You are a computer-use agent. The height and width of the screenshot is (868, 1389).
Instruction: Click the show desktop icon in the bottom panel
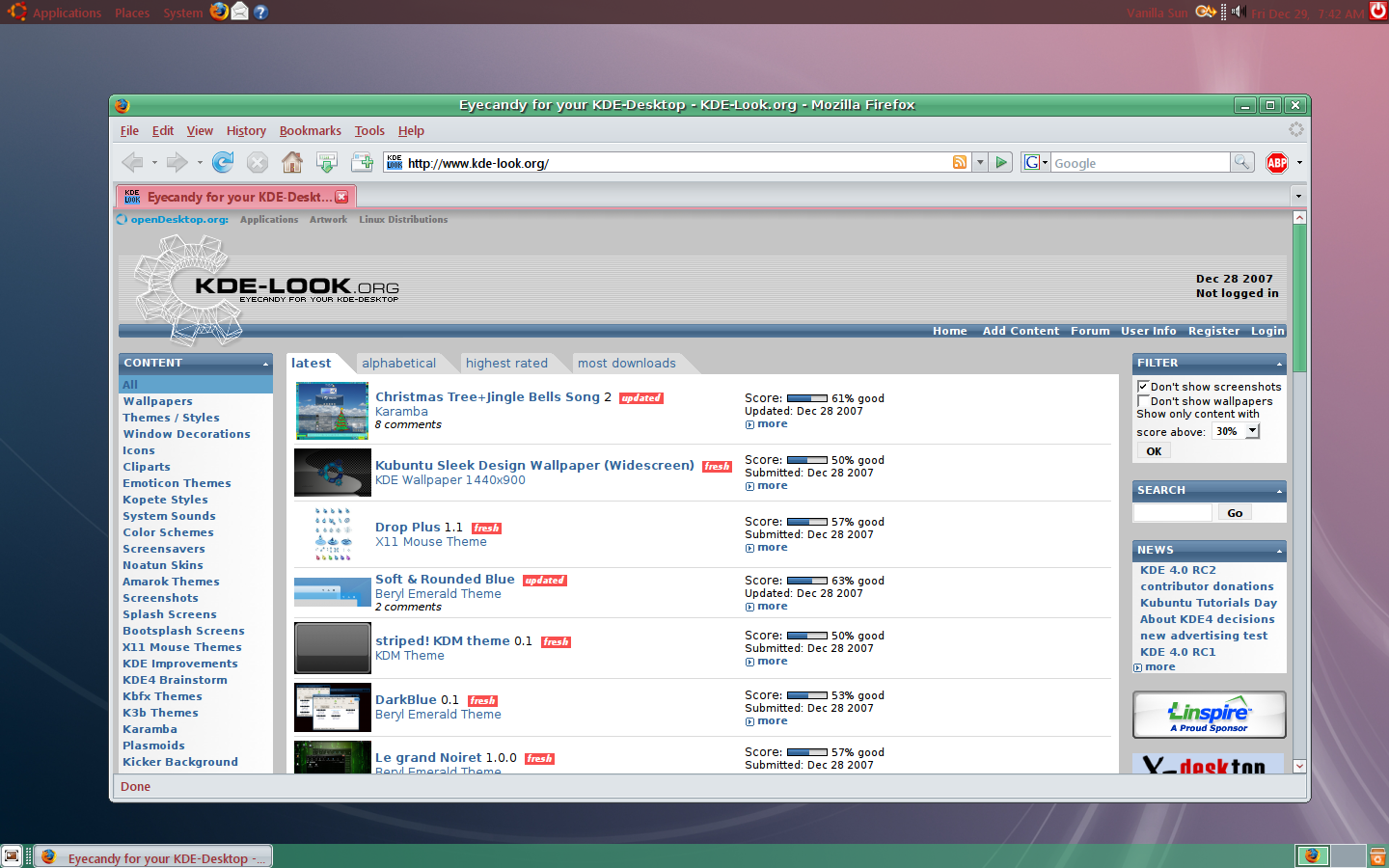point(12,856)
